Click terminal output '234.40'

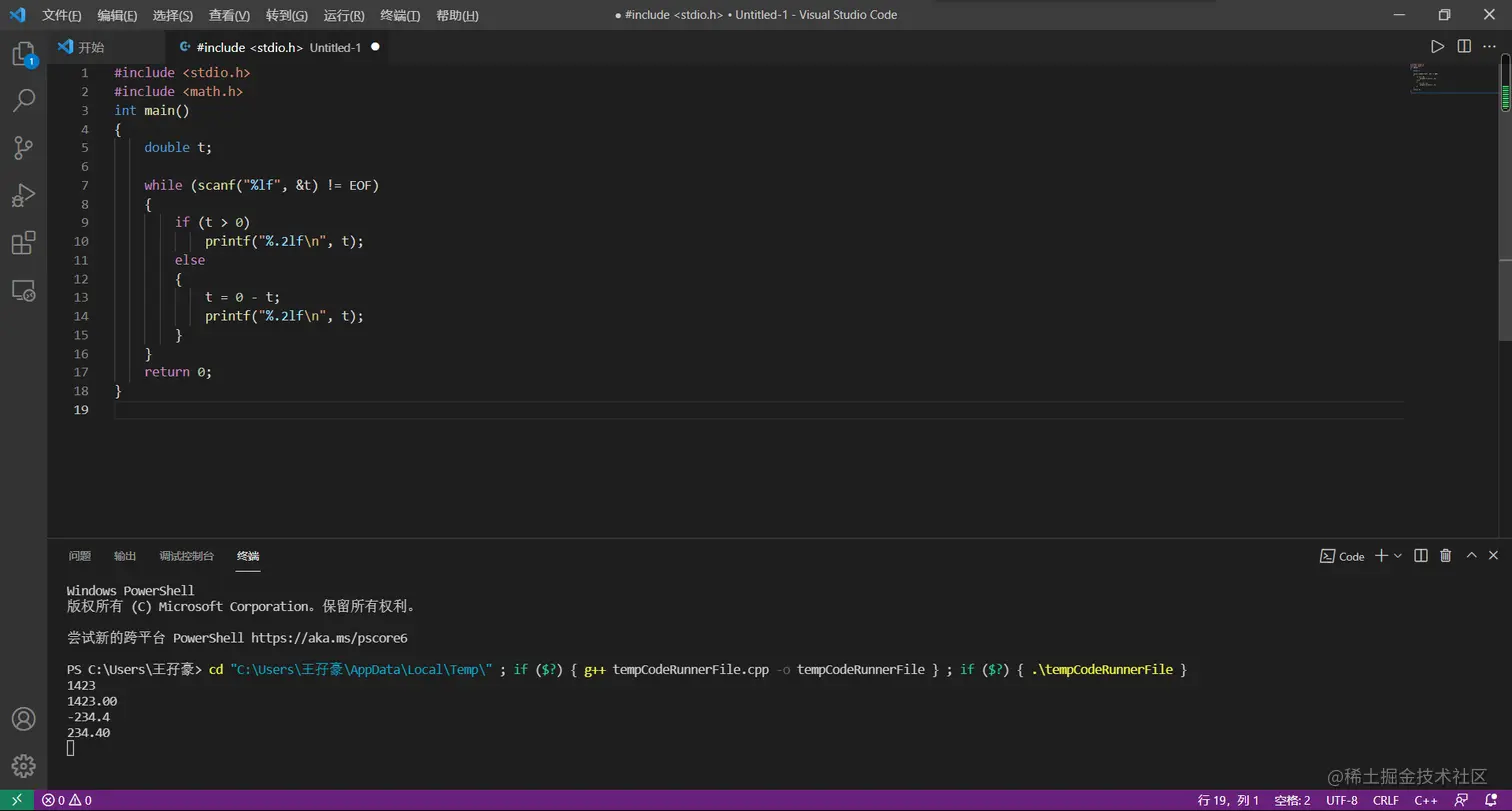coord(88,733)
